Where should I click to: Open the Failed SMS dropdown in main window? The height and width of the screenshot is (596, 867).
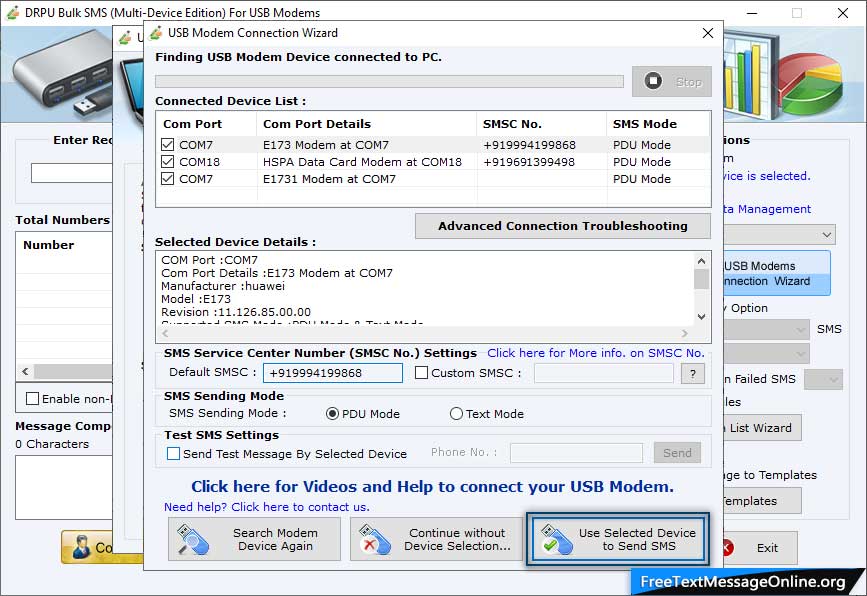click(823, 380)
